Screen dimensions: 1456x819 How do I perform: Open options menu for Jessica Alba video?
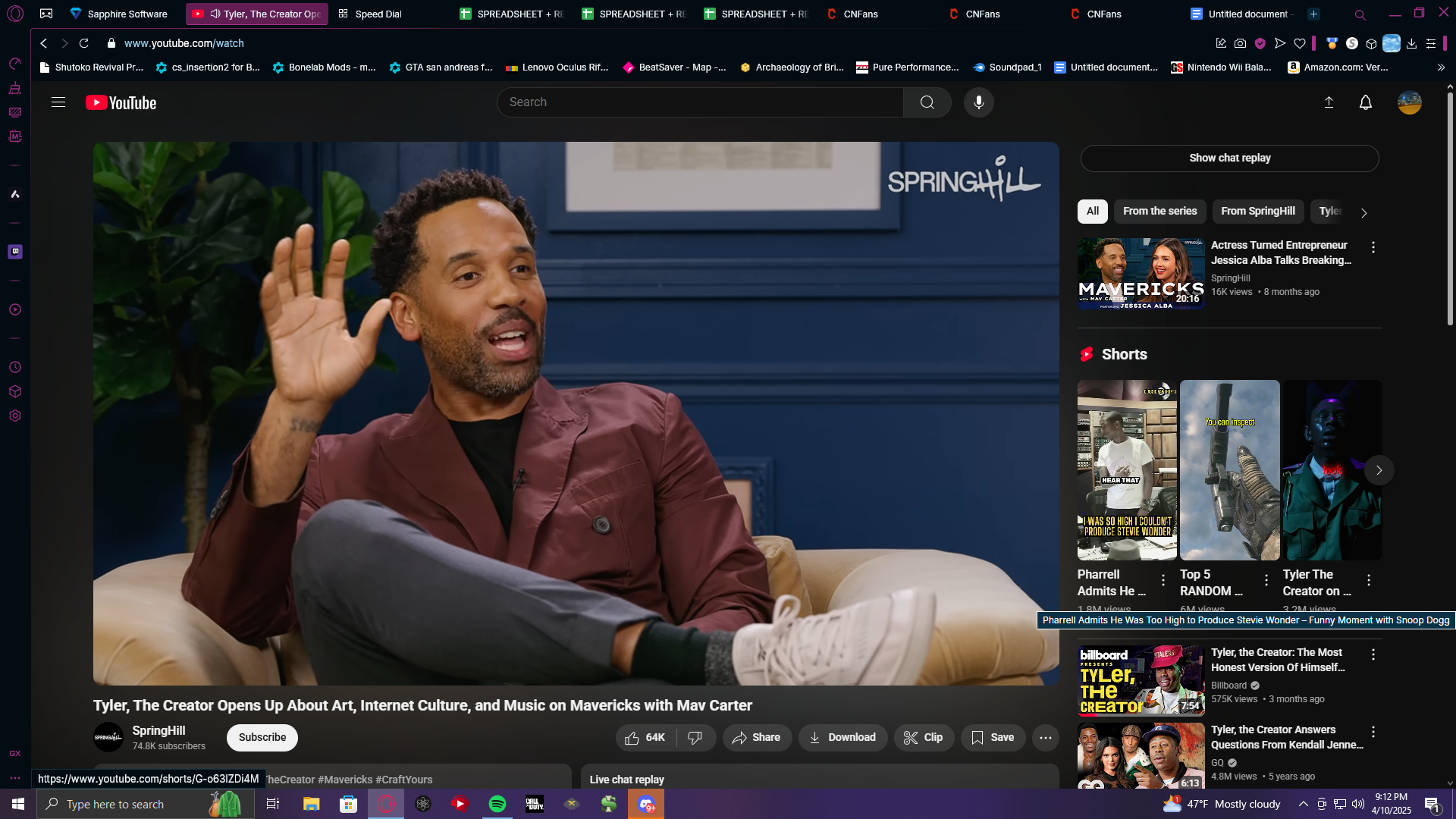coord(1373,247)
